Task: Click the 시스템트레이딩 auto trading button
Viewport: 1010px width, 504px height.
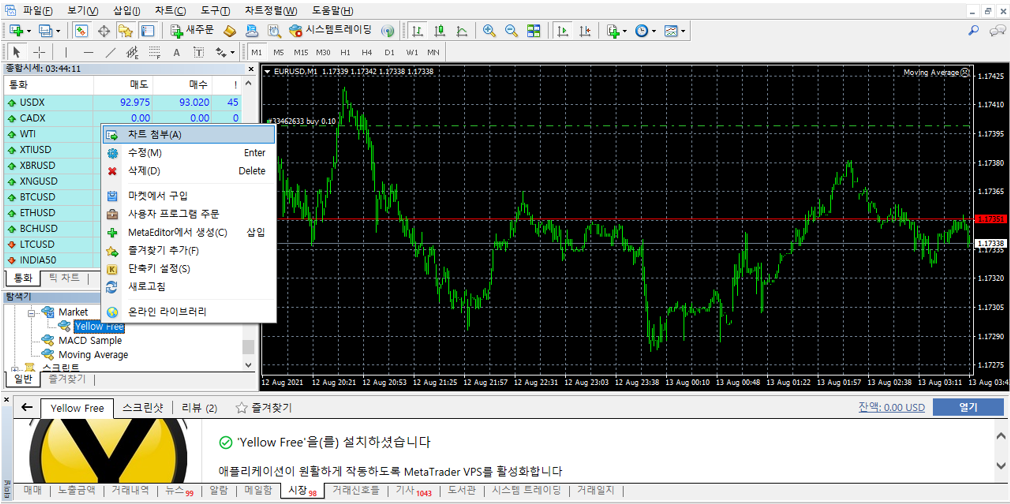Action: [330, 30]
